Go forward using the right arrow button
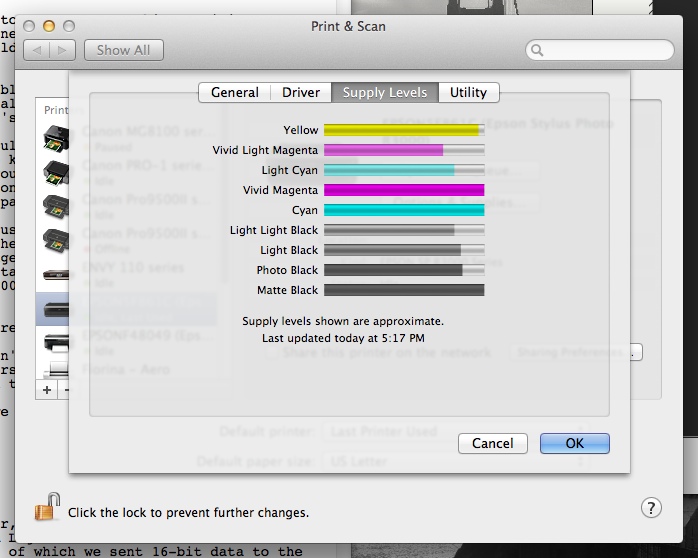The width and height of the screenshot is (698, 558). click(x=64, y=49)
